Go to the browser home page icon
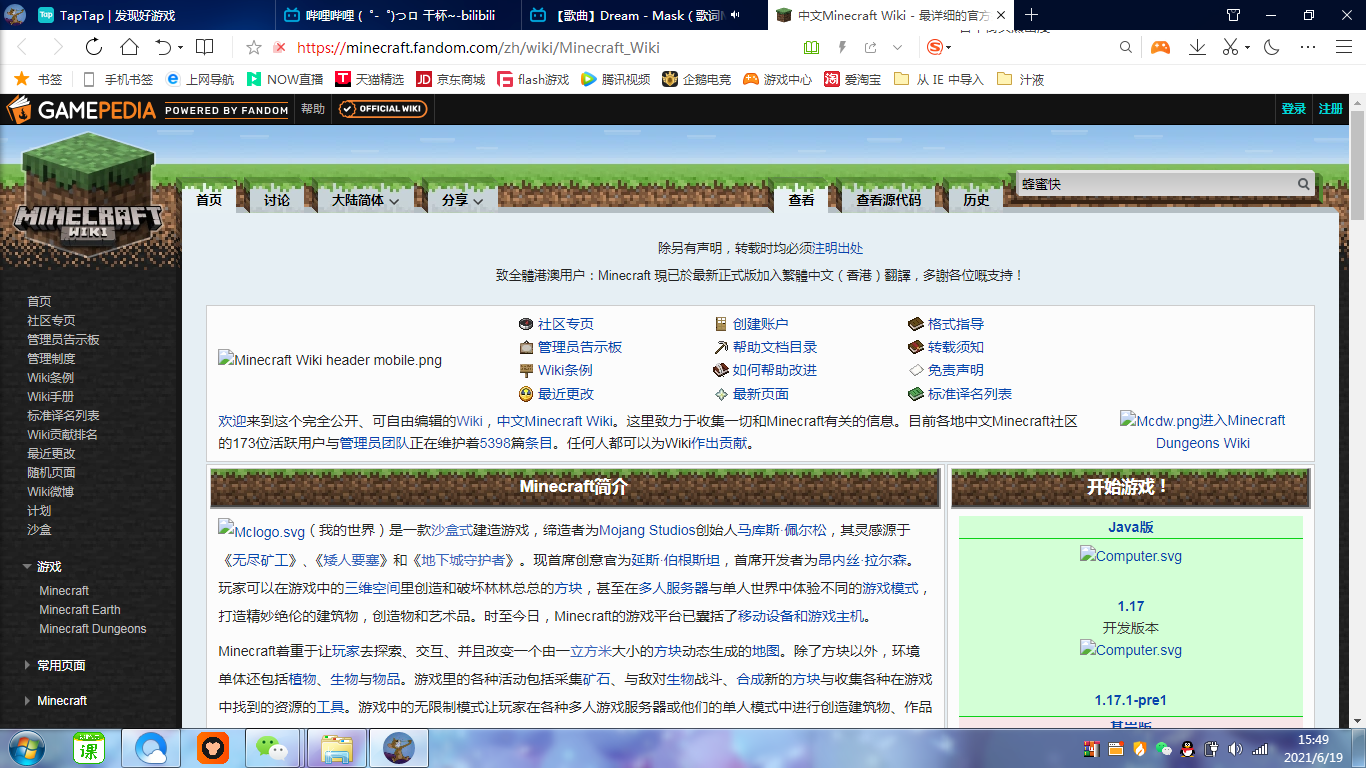 pos(129,47)
